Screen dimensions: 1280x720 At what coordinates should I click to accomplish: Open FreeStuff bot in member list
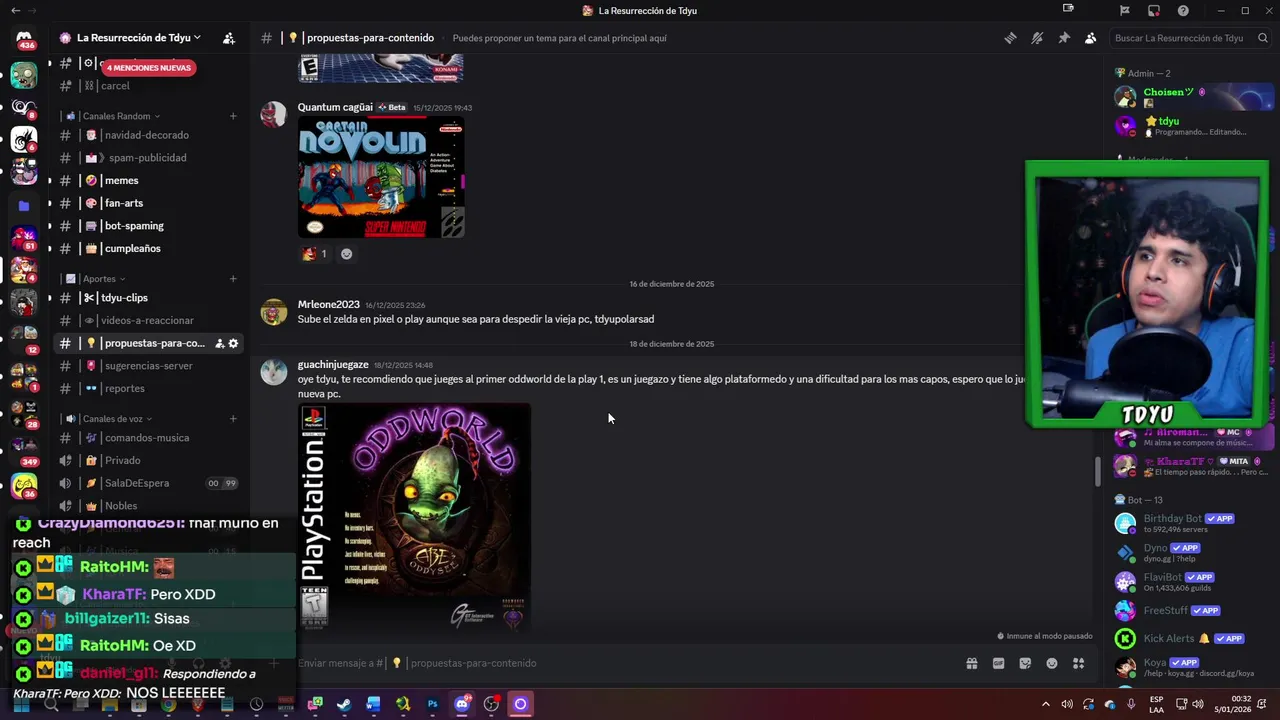tap(1193, 610)
